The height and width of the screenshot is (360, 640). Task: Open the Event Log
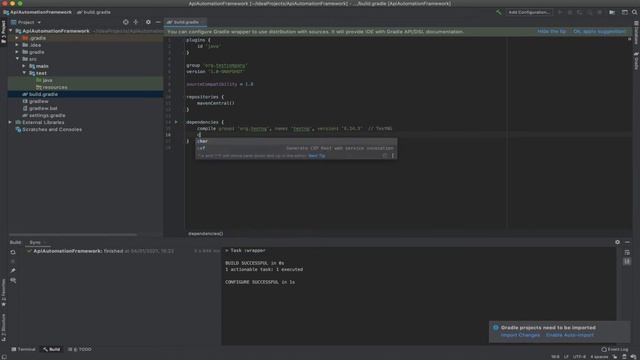click(615, 349)
